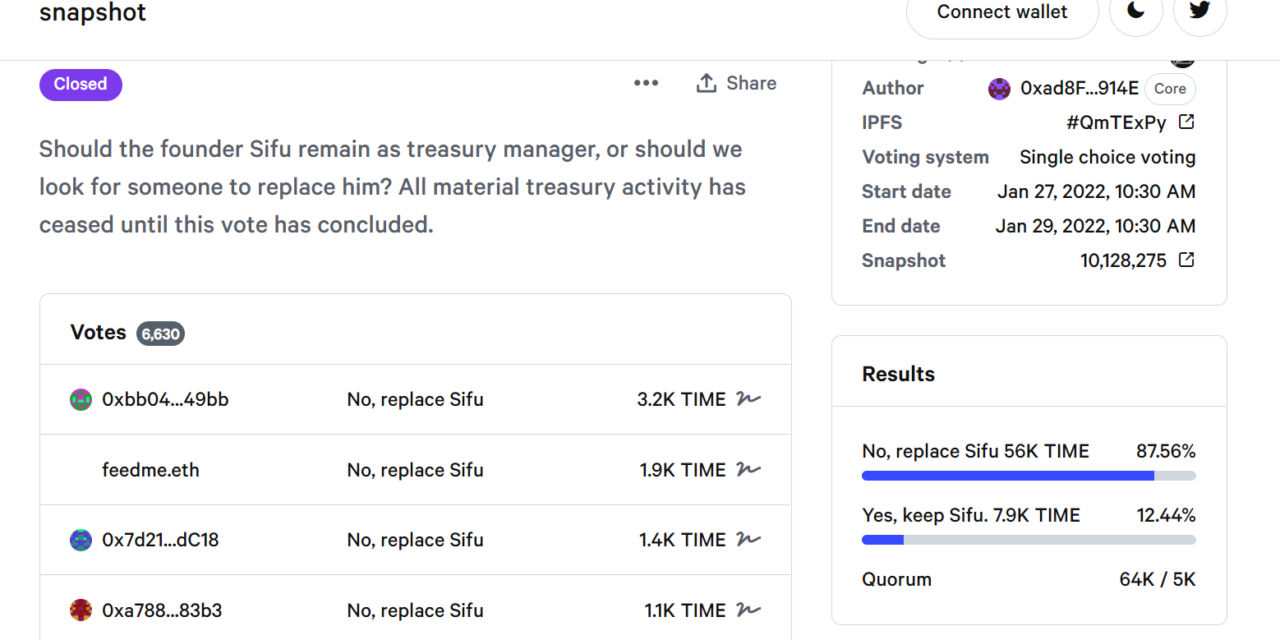Viewport: 1280px width, 640px height.
Task: Open the feedme.eth voter profile link
Action: 150,470
